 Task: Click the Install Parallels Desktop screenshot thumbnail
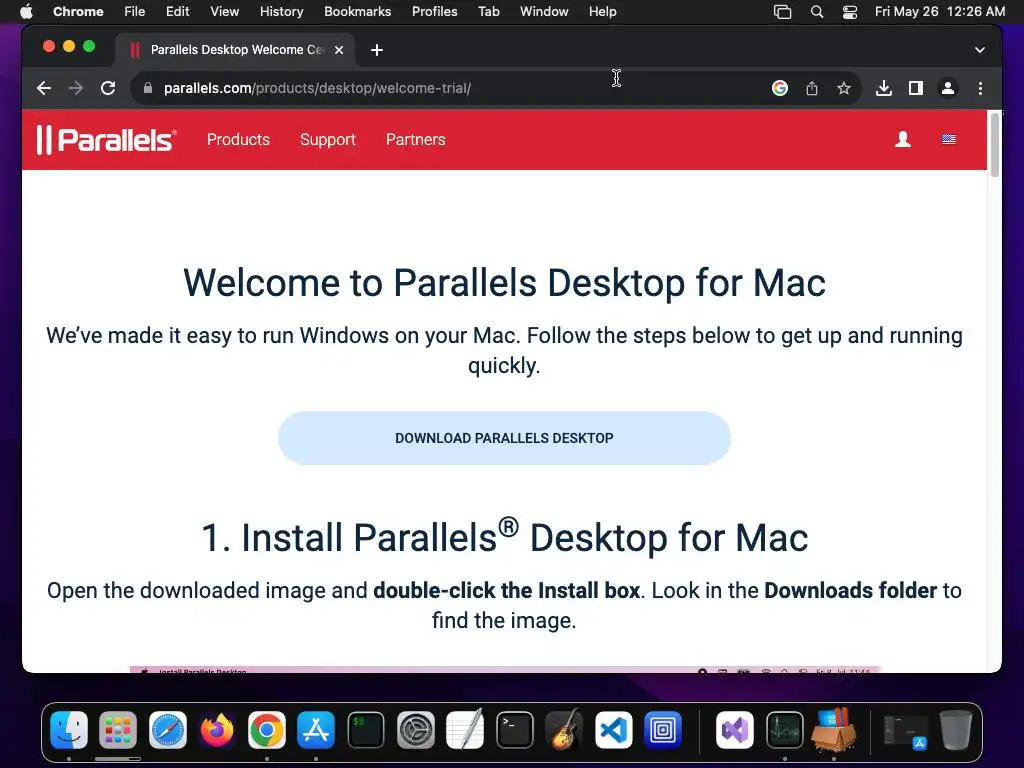point(505,669)
